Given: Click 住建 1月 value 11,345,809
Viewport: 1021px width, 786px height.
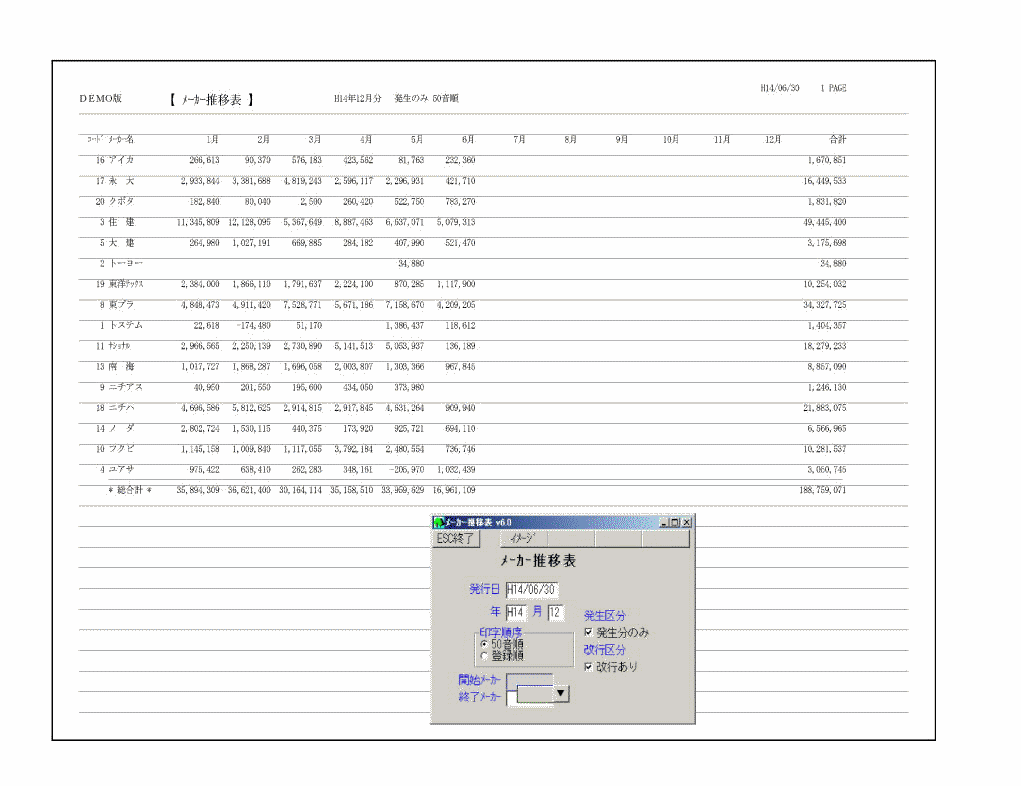Looking at the screenshot, I should tap(198, 222).
